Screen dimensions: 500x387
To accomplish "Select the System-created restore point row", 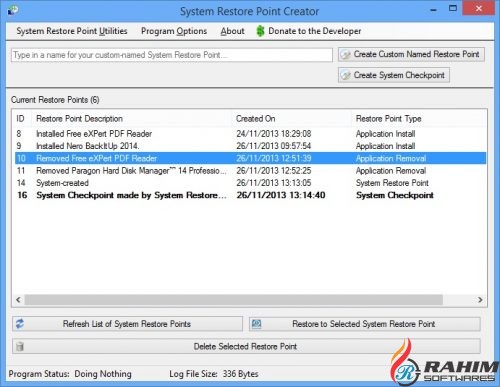I will coord(250,183).
